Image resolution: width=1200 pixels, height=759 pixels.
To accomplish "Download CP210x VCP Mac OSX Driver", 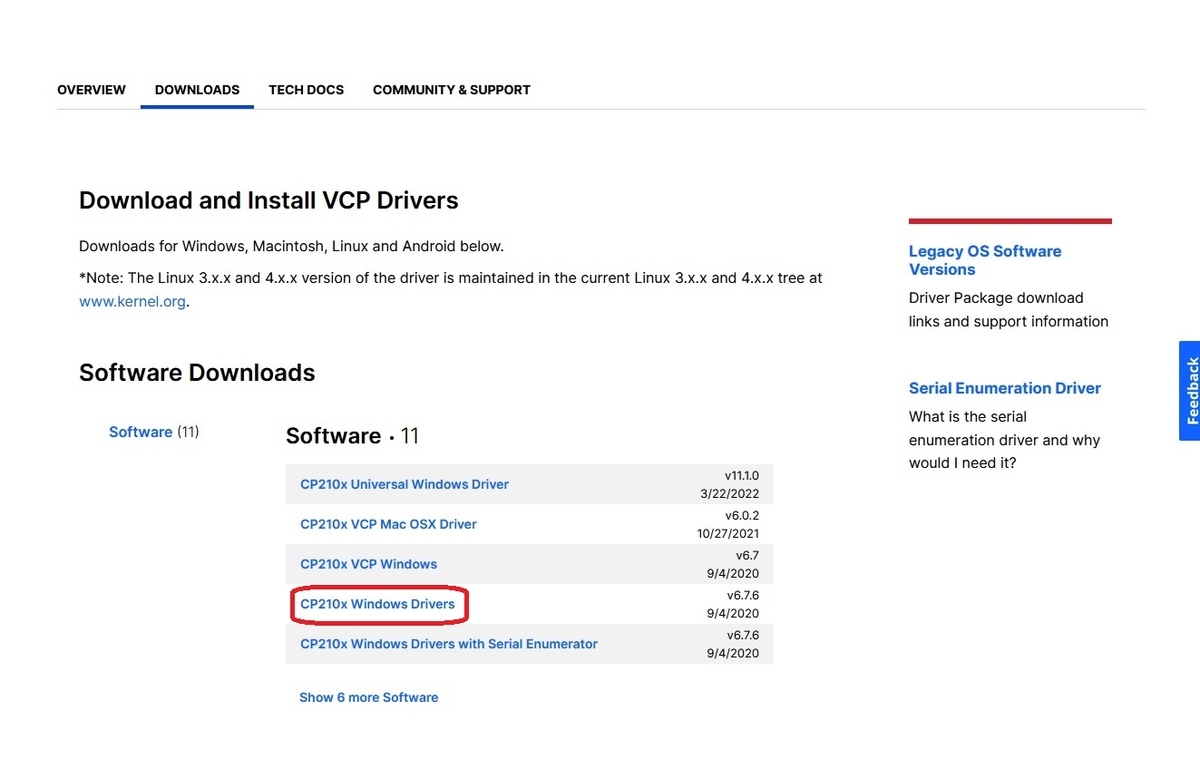I will [388, 524].
